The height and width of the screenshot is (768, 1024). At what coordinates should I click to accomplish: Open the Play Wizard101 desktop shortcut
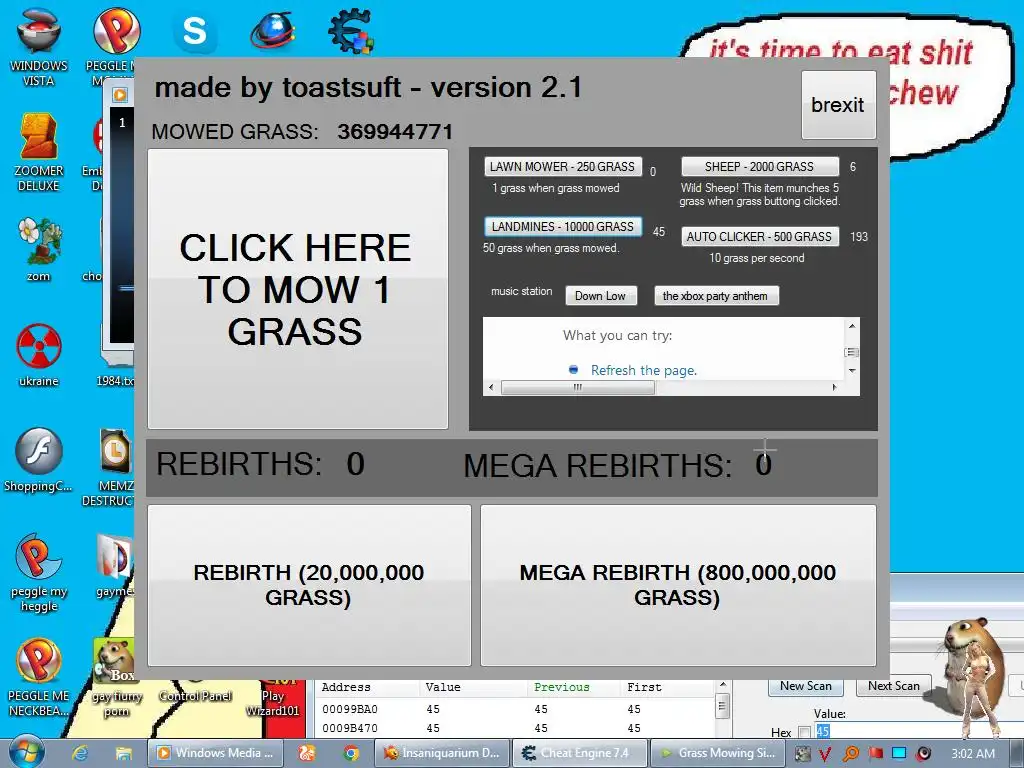click(x=272, y=697)
